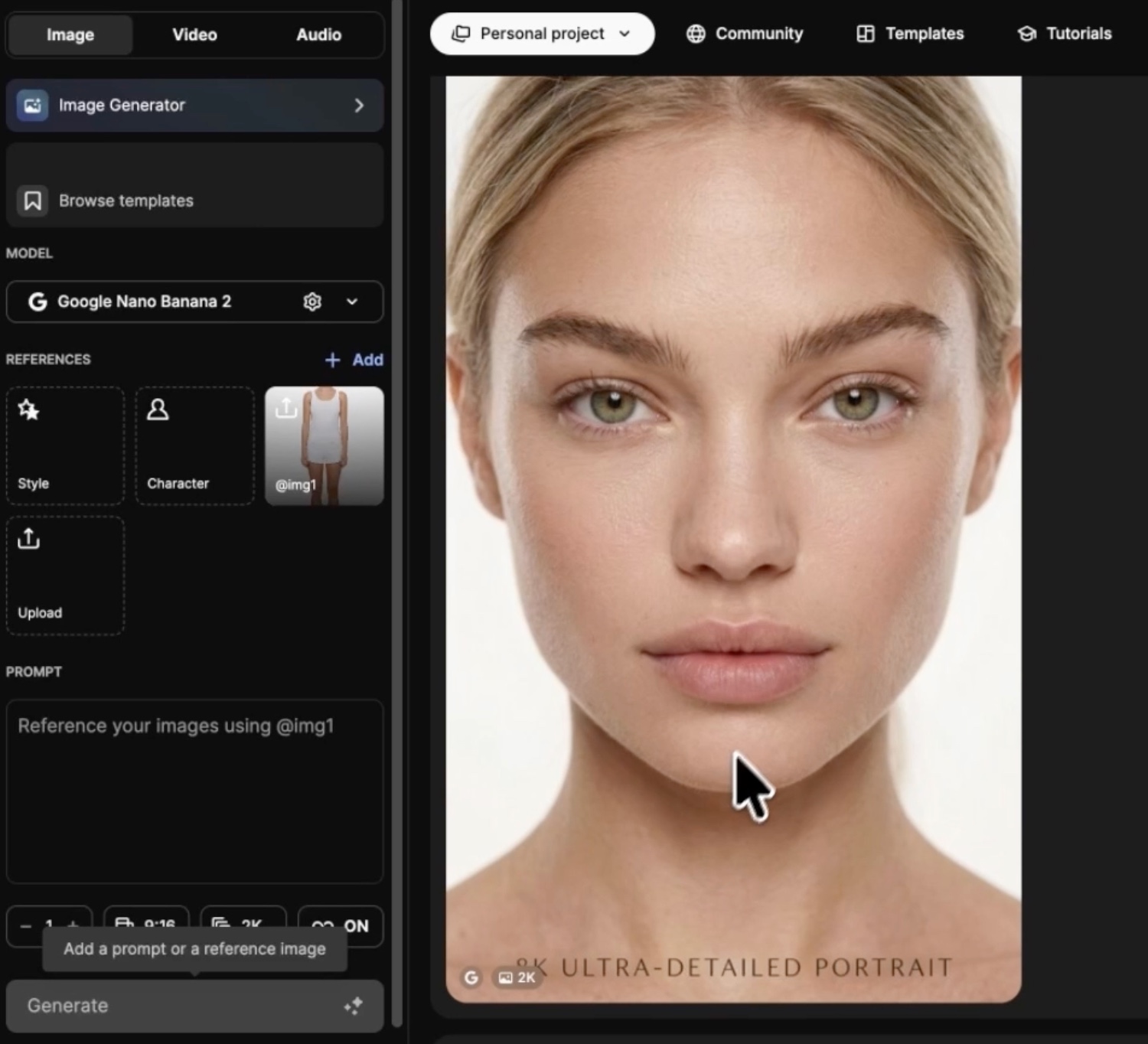
Task: Open model settings gear icon
Action: point(312,302)
